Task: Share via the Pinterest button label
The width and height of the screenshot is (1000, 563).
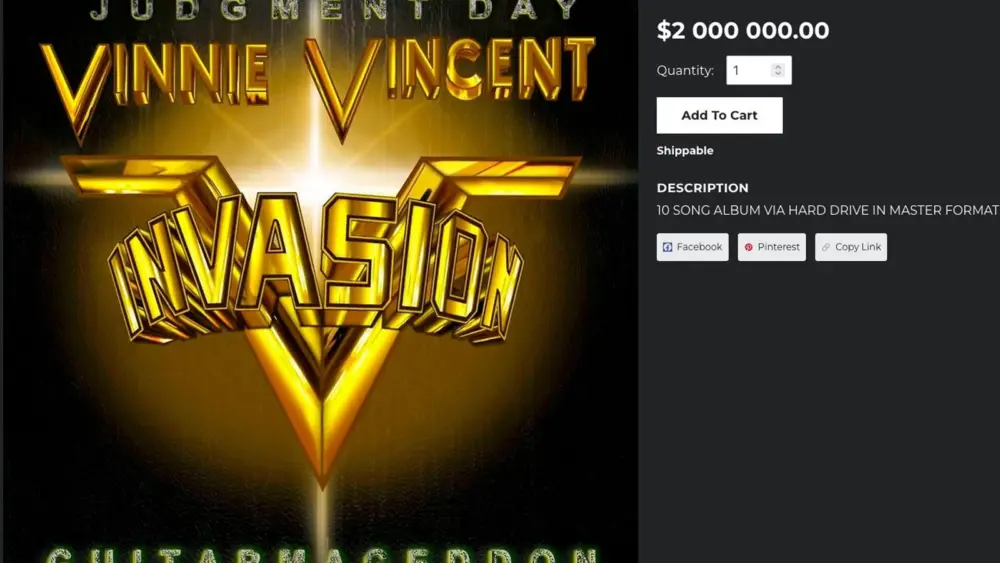Action: point(778,247)
